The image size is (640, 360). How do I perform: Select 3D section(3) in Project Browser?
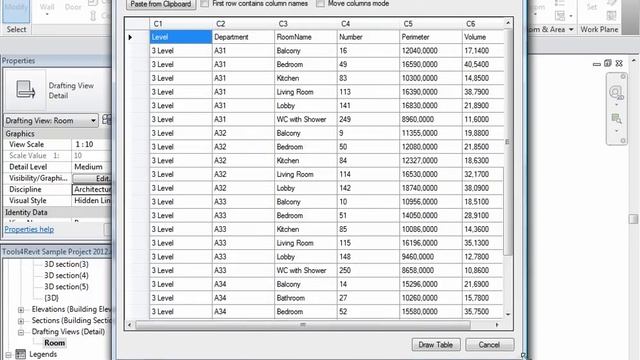pos(66,264)
